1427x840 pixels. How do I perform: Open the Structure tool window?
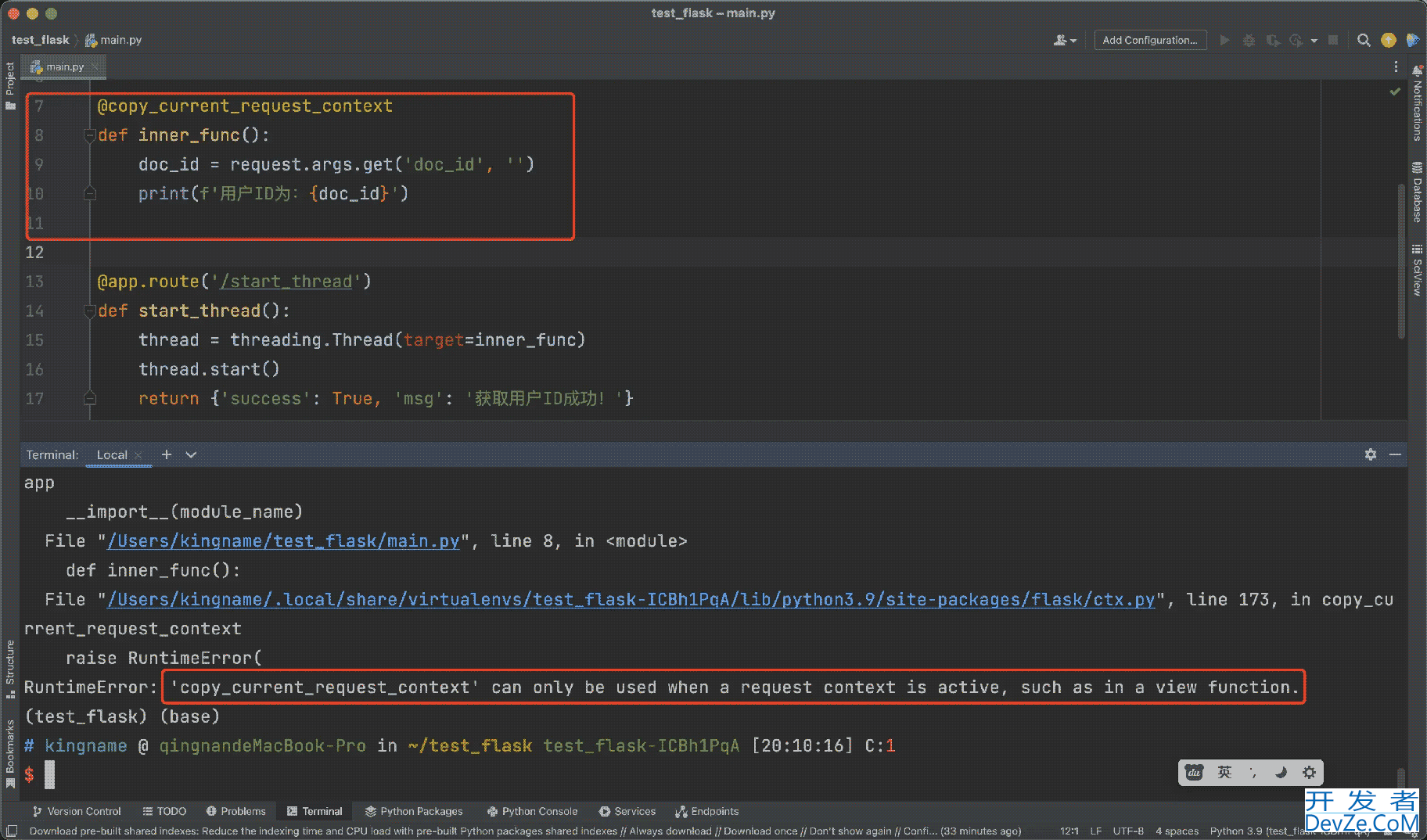click(10, 669)
